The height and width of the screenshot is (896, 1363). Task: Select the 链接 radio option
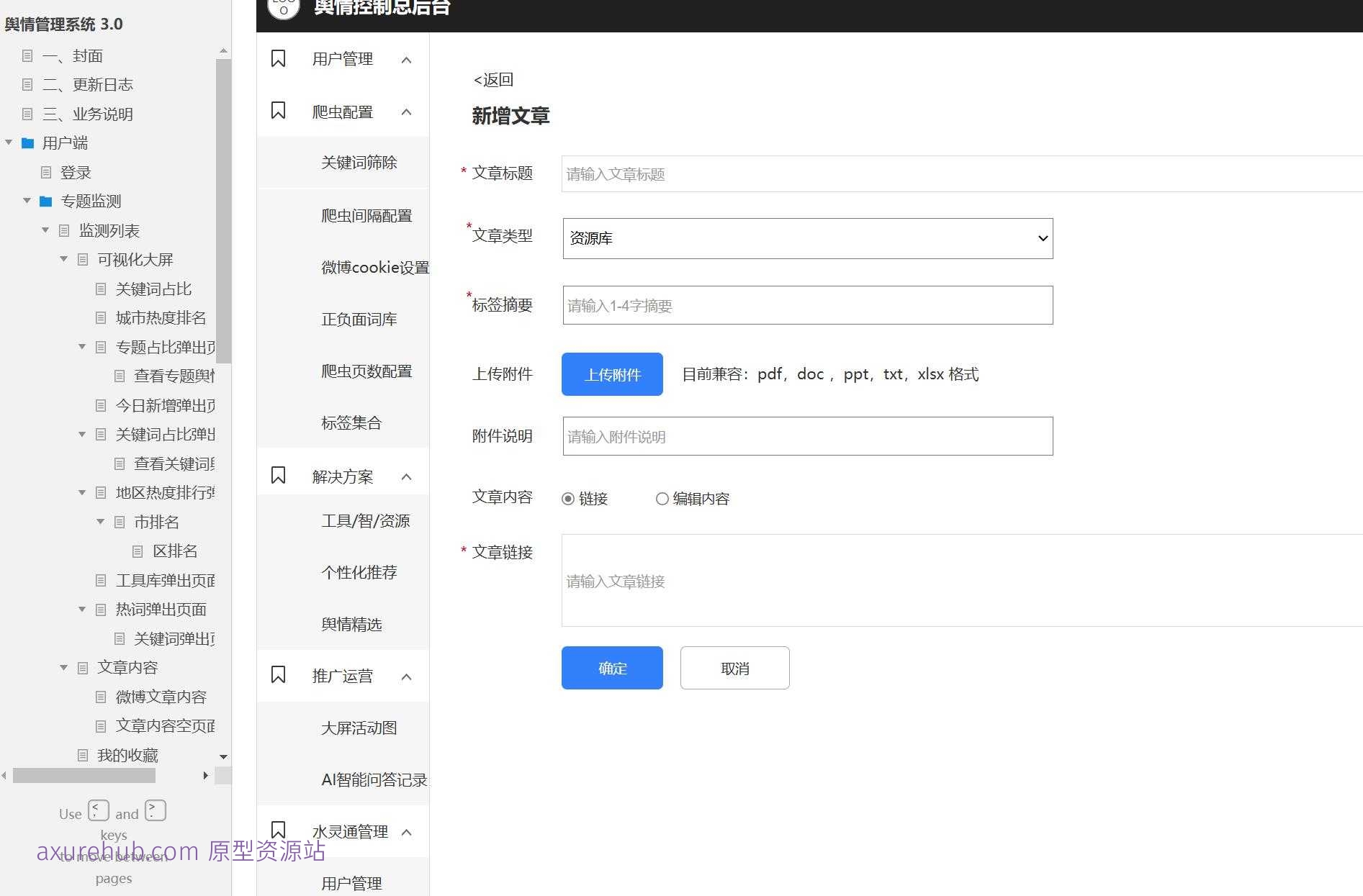[x=568, y=499]
